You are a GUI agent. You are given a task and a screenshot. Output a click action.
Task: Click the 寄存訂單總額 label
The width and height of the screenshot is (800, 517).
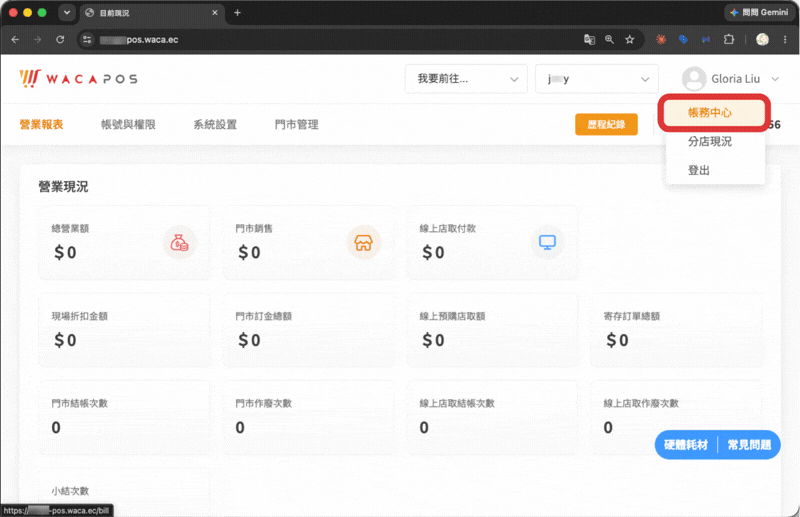(632, 316)
